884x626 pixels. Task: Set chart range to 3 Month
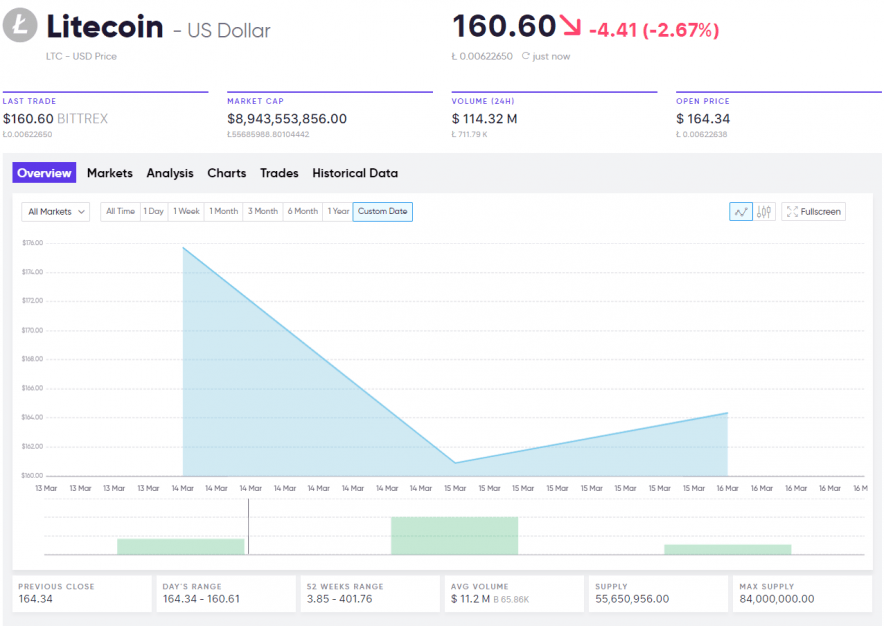tap(263, 212)
